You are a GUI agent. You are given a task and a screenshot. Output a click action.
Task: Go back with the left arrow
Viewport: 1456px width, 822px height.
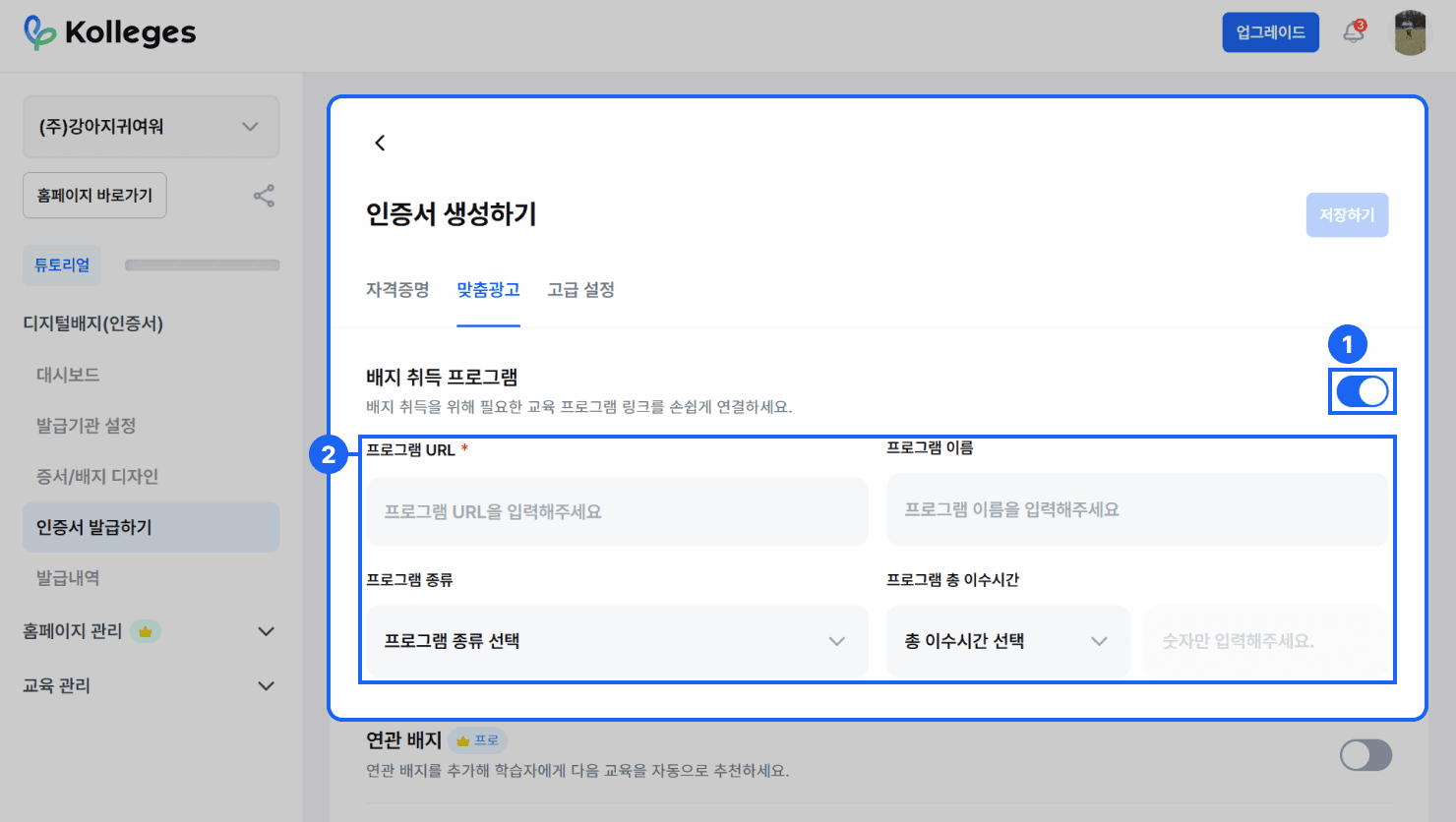click(380, 144)
